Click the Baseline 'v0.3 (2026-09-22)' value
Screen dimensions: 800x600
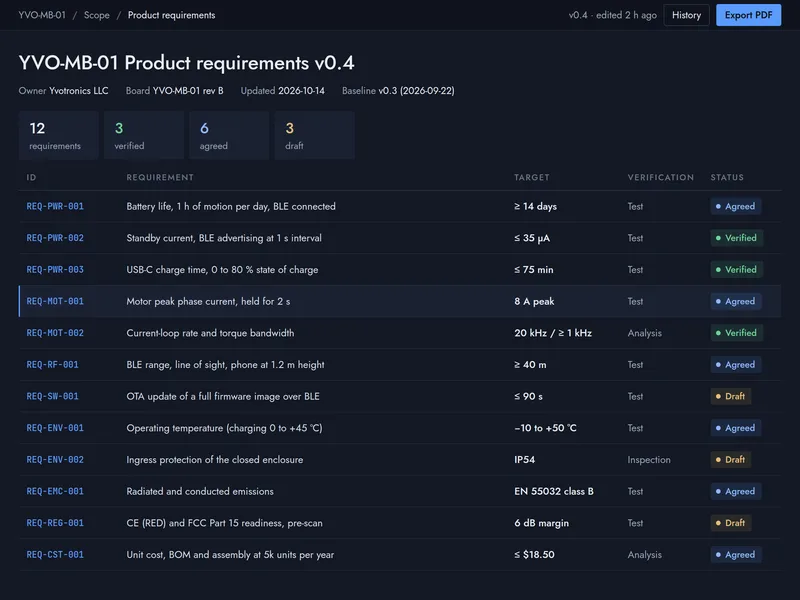tap(416, 91)
